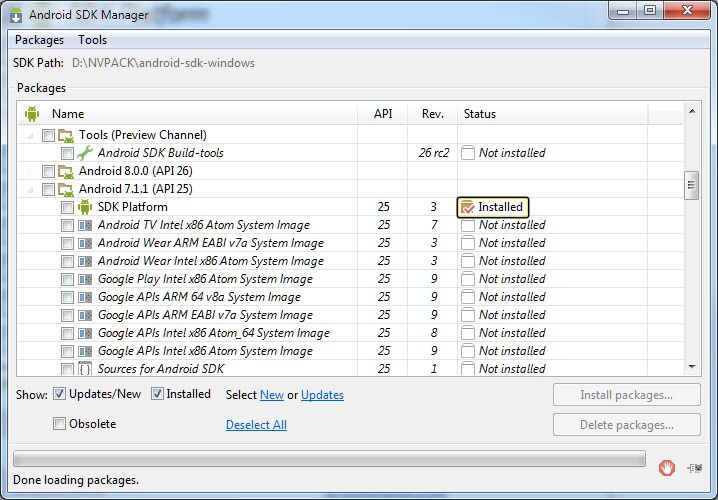Select the Google Play Intel x86 Atom row text
Image resolution: width=718 pixels, height=500 pixels.
coord(205,279)
